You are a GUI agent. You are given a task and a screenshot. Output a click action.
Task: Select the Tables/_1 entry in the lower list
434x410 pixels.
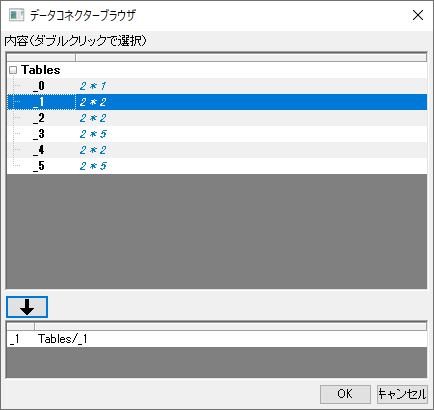coord(217,339)
